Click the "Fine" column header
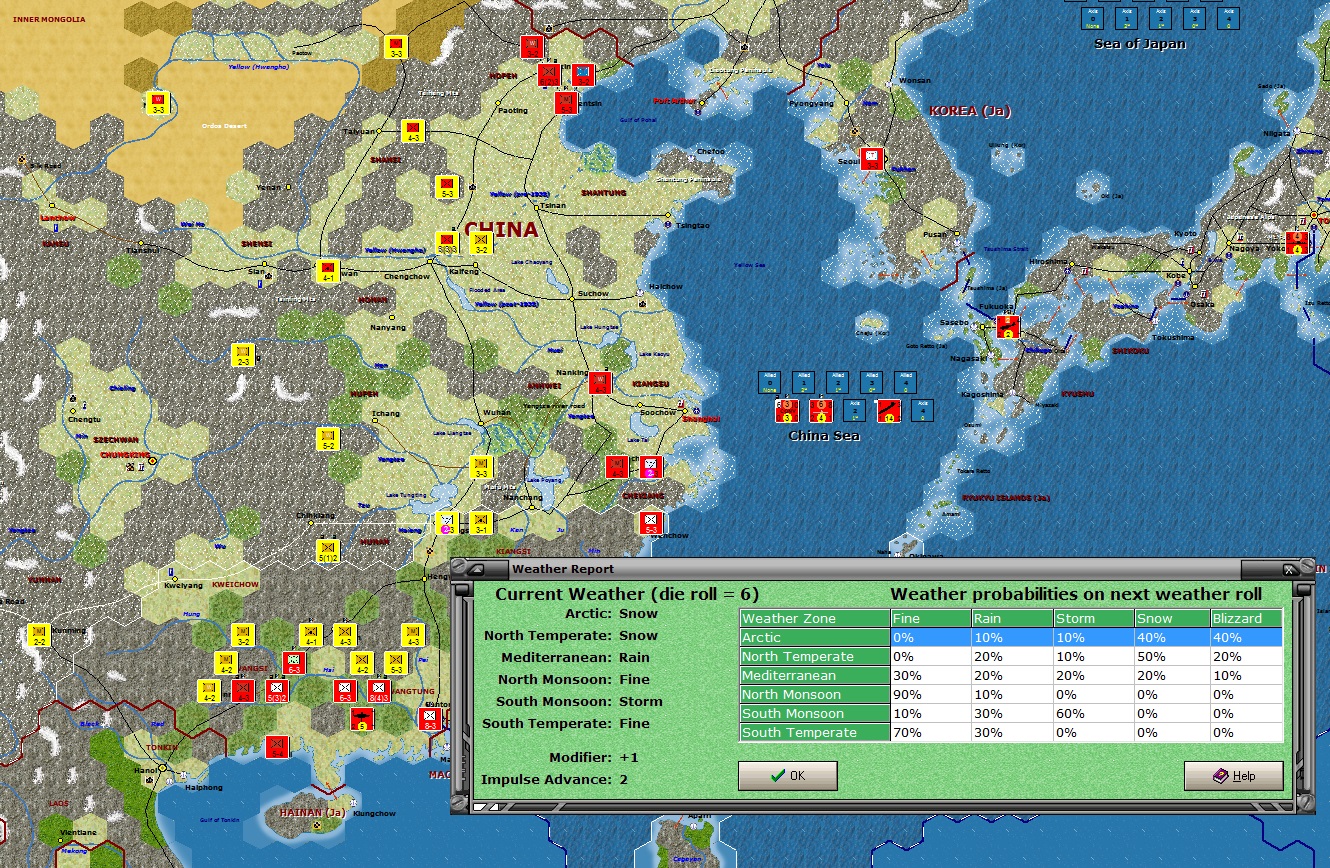Image resolution: width=1330 pixels, height=868 pixels. tap(931, 618)
